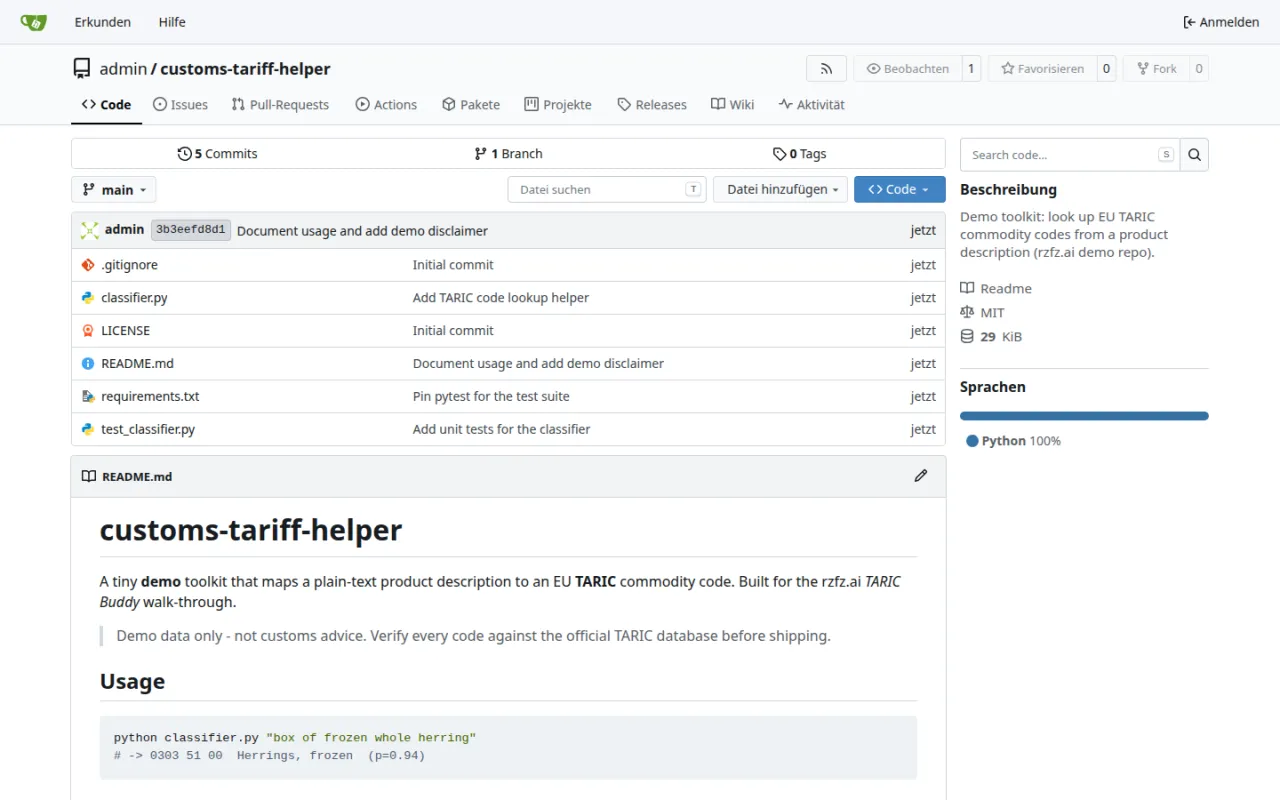Image resolution: width=1280 pixels, height=800 pixels.
Task: Click the fork count next to Fork
Action: [1199, 69]
